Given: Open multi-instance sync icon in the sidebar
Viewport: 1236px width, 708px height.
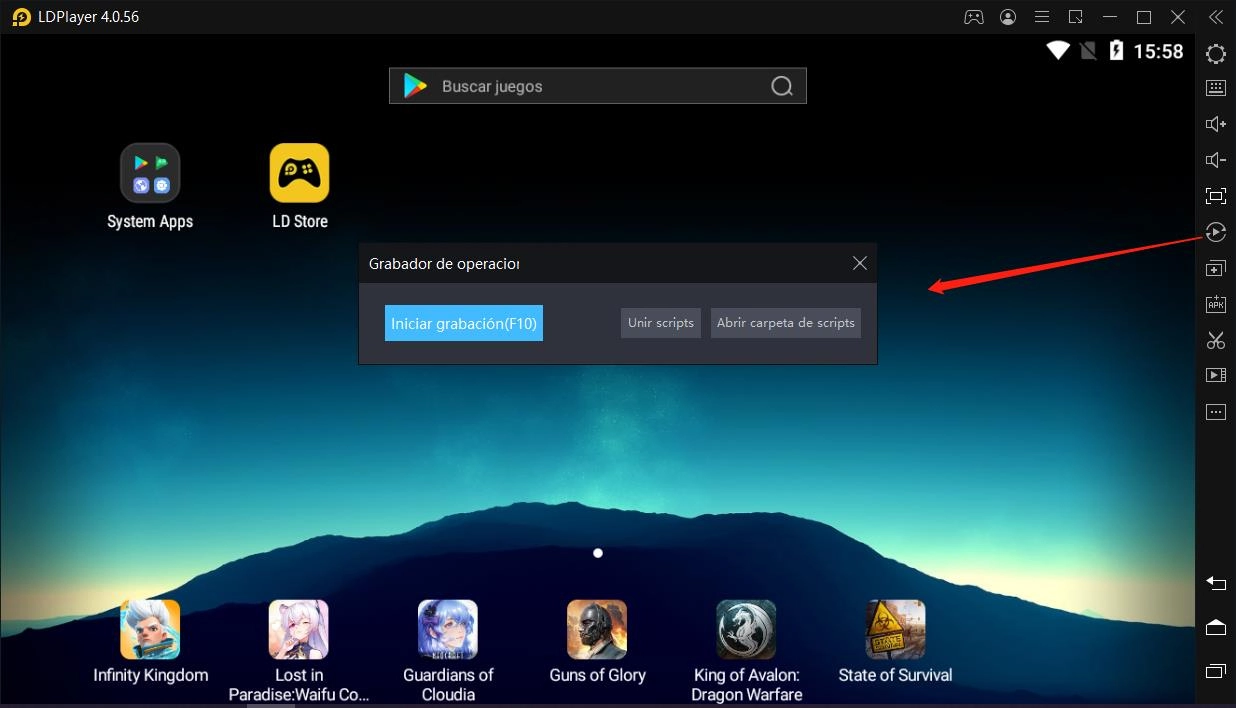Looking at the screenshot, I should coord(1216,268).
